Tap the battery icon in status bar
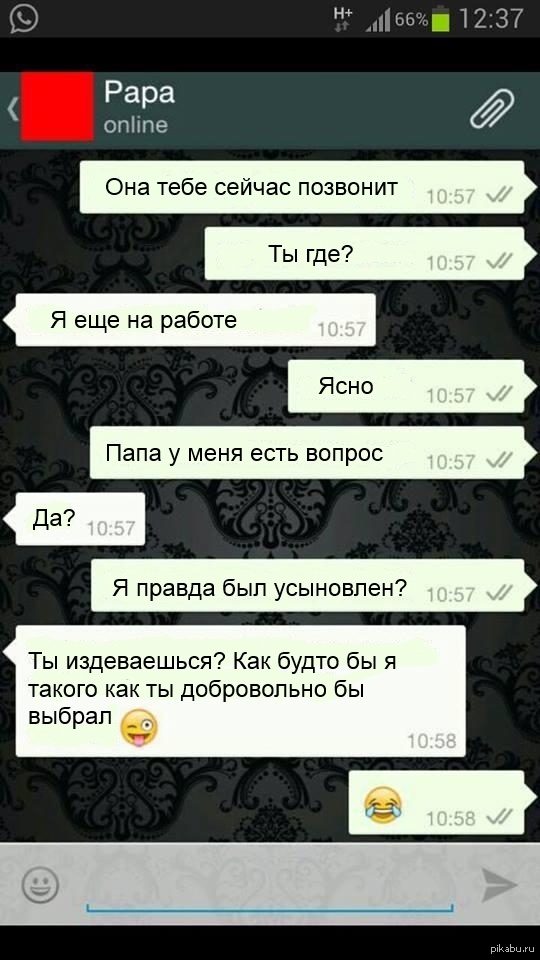 (x=440, y=18)
